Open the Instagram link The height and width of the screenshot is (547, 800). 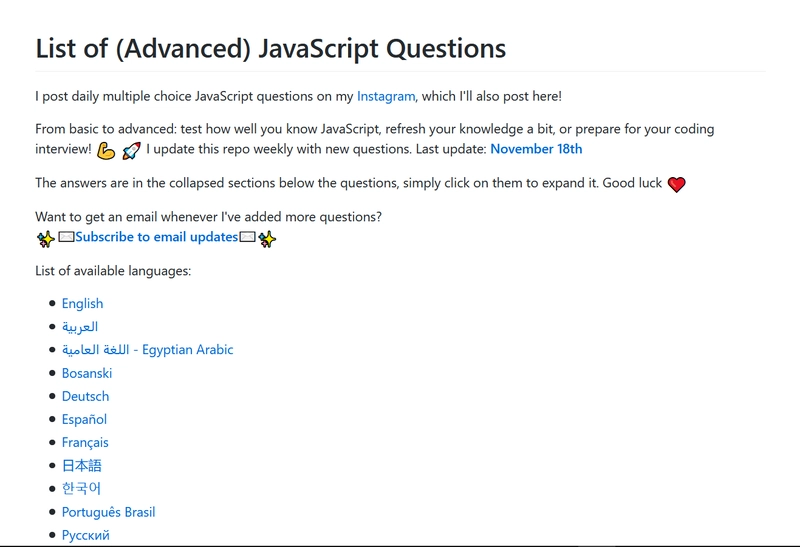pyautogui.click(x=386, y=96)
